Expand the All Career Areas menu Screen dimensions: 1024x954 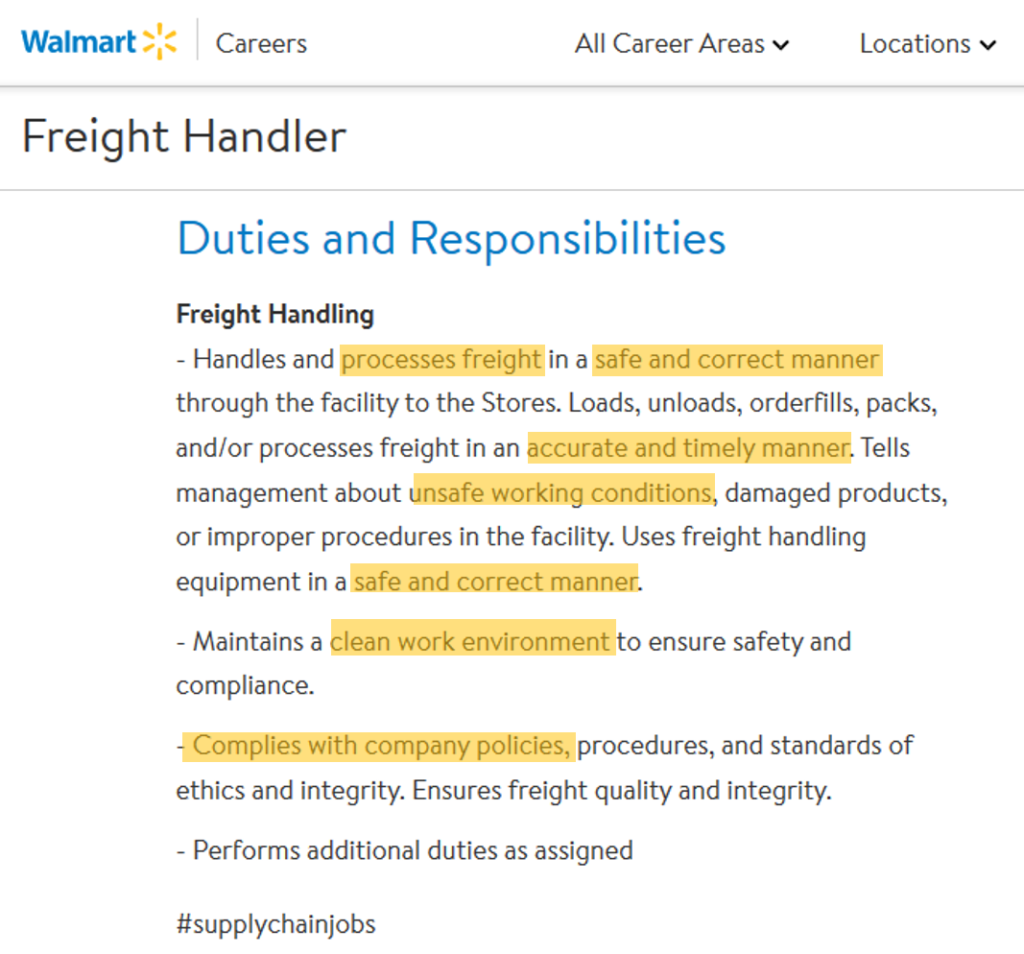(682, 44)
